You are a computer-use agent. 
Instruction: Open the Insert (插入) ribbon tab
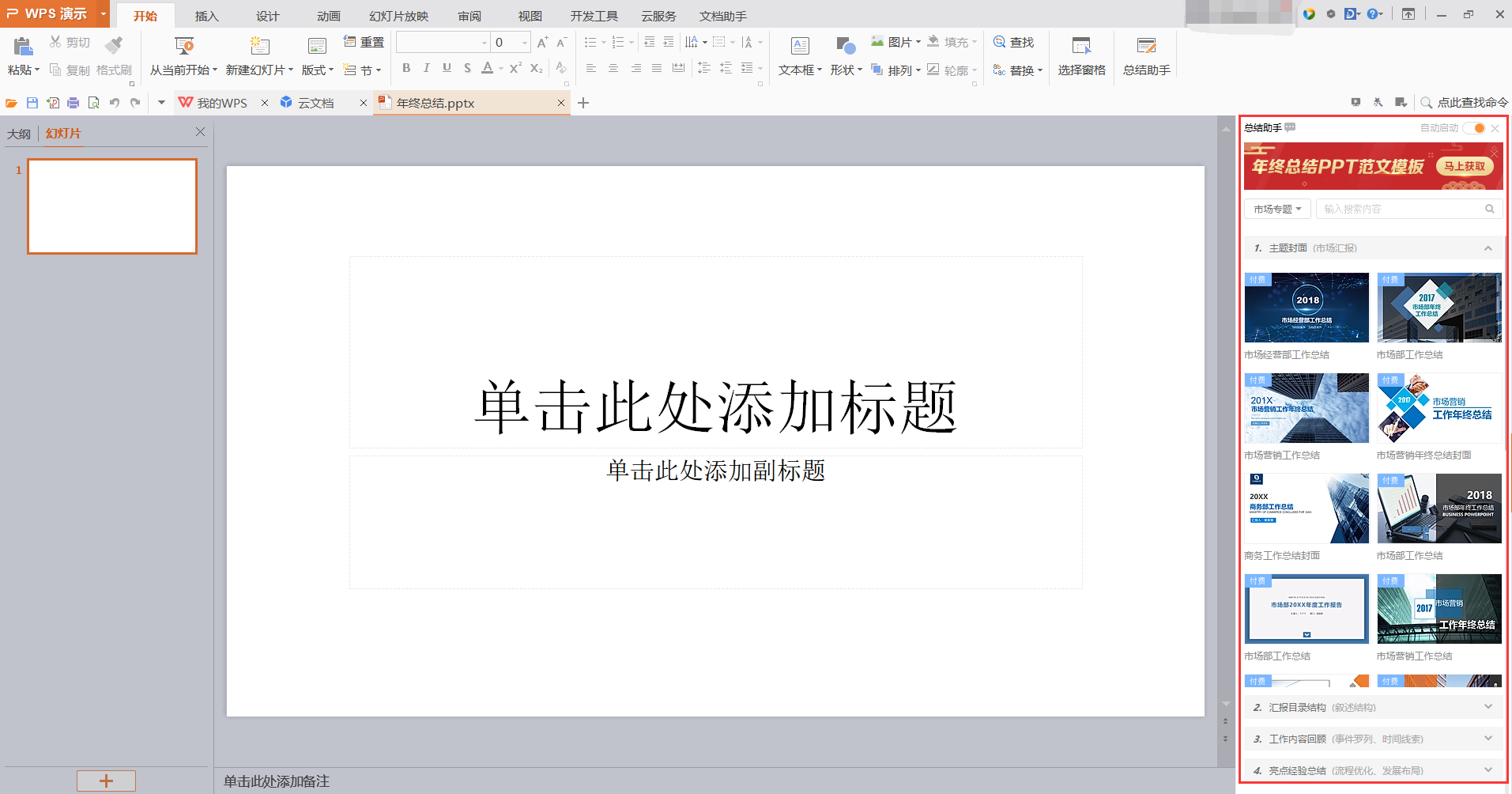click(x=206, y=16)
